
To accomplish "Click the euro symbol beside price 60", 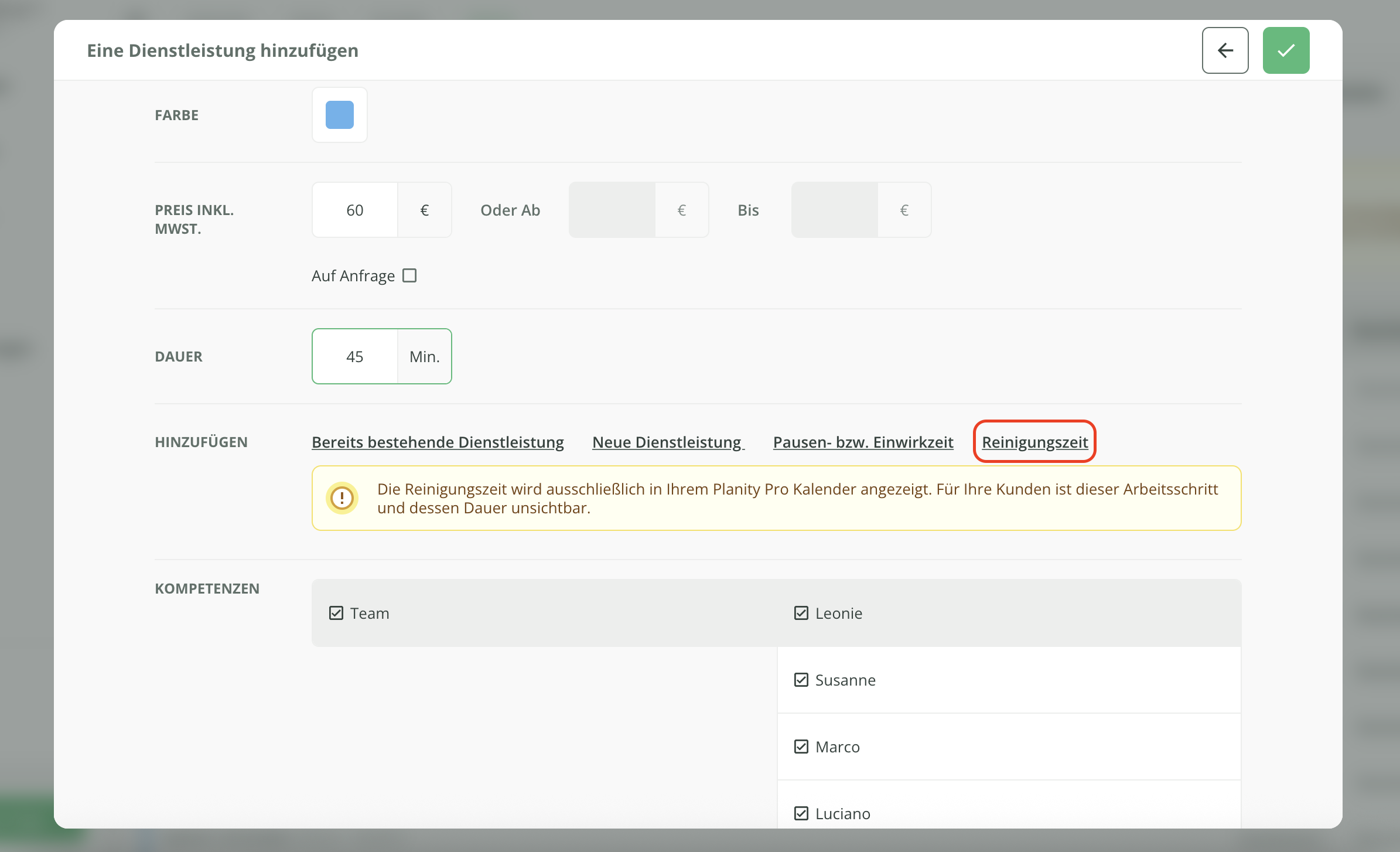I will [425, 210].
